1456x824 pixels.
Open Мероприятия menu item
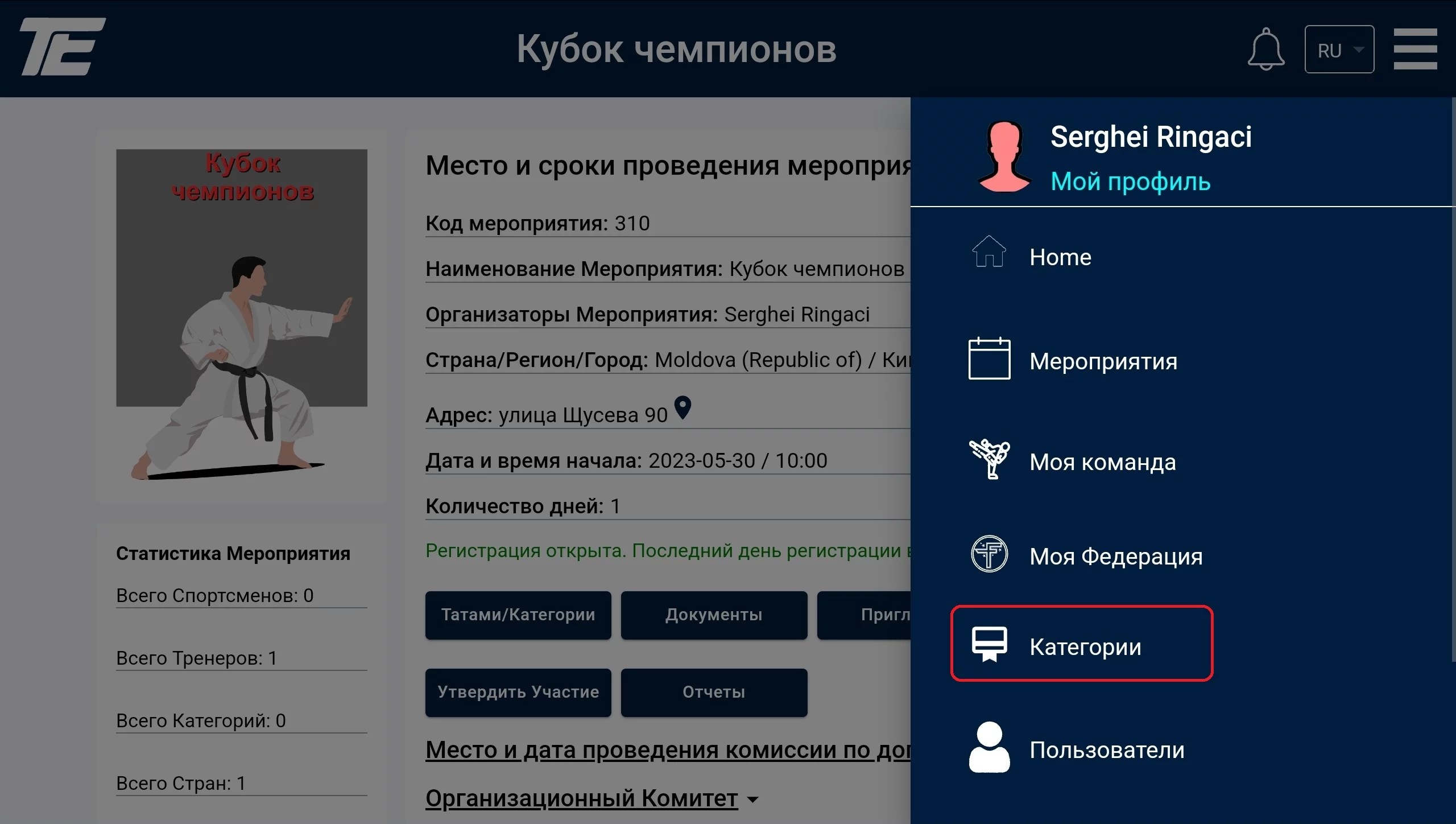click(1103, 361)
